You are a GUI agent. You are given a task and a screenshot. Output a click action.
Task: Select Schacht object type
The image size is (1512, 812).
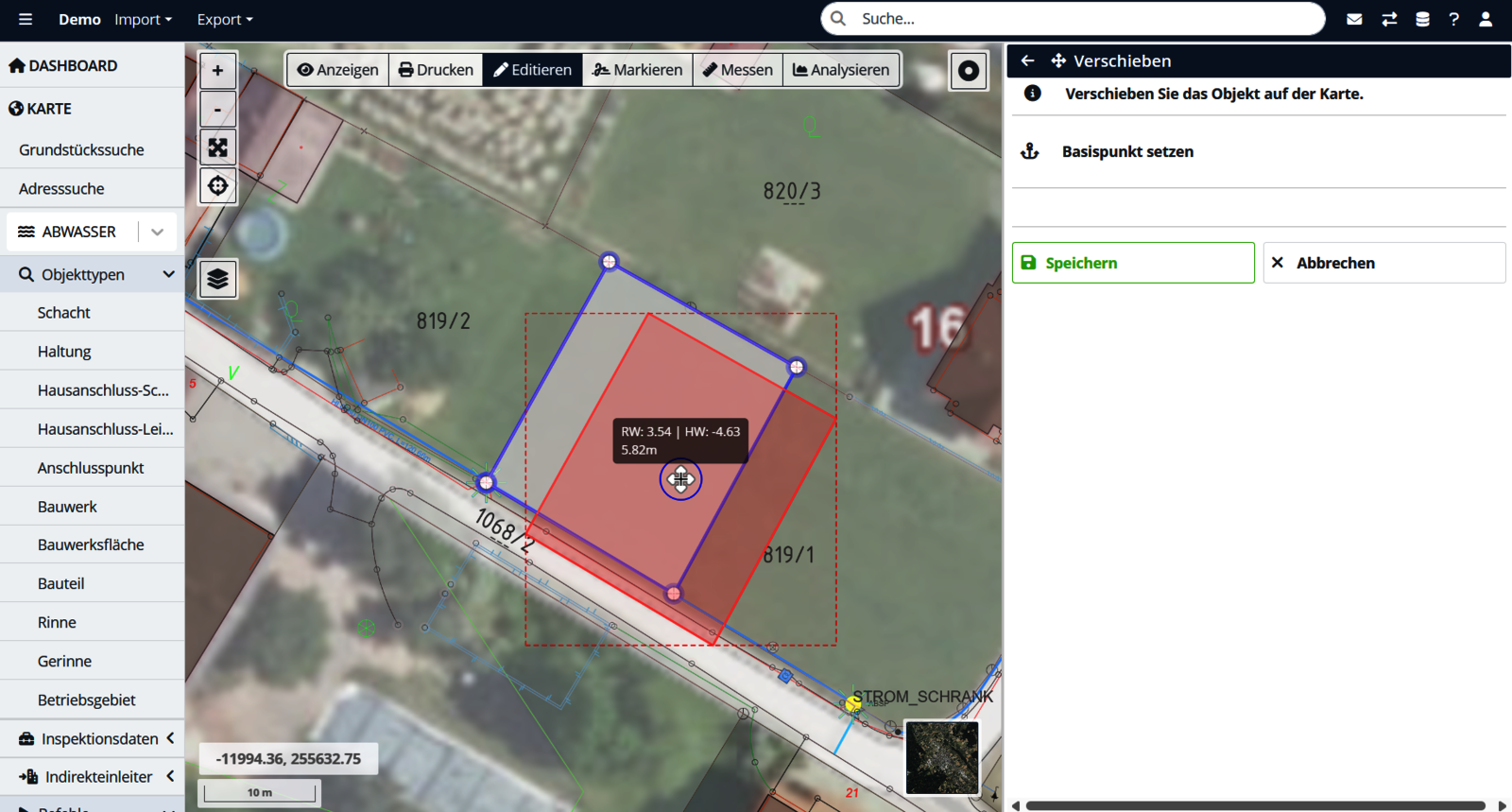64,313
